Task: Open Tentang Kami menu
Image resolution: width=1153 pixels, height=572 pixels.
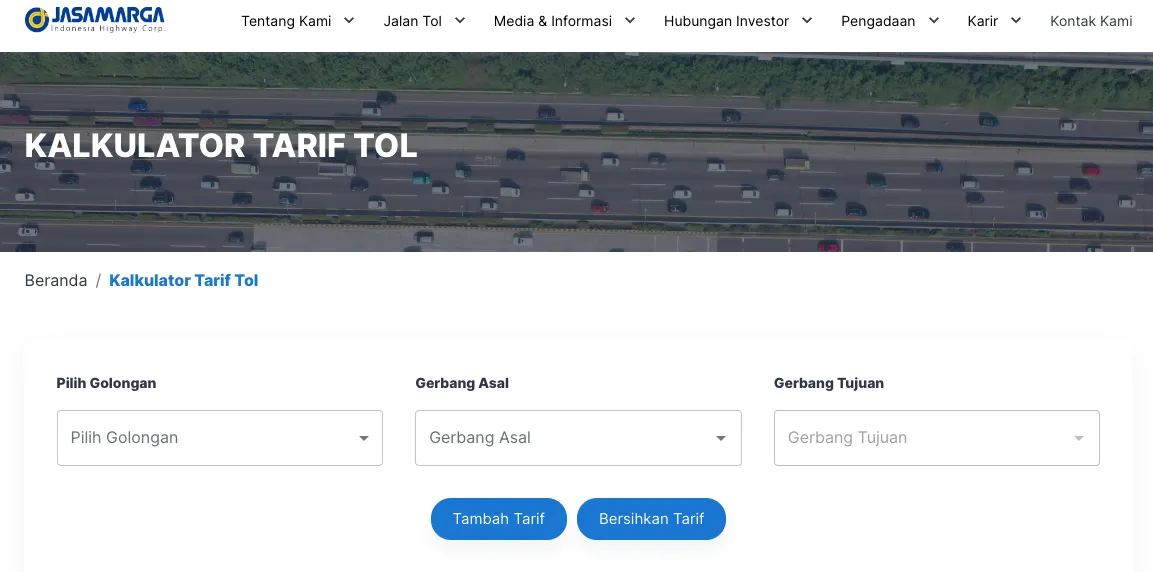Action: [286, 21]
